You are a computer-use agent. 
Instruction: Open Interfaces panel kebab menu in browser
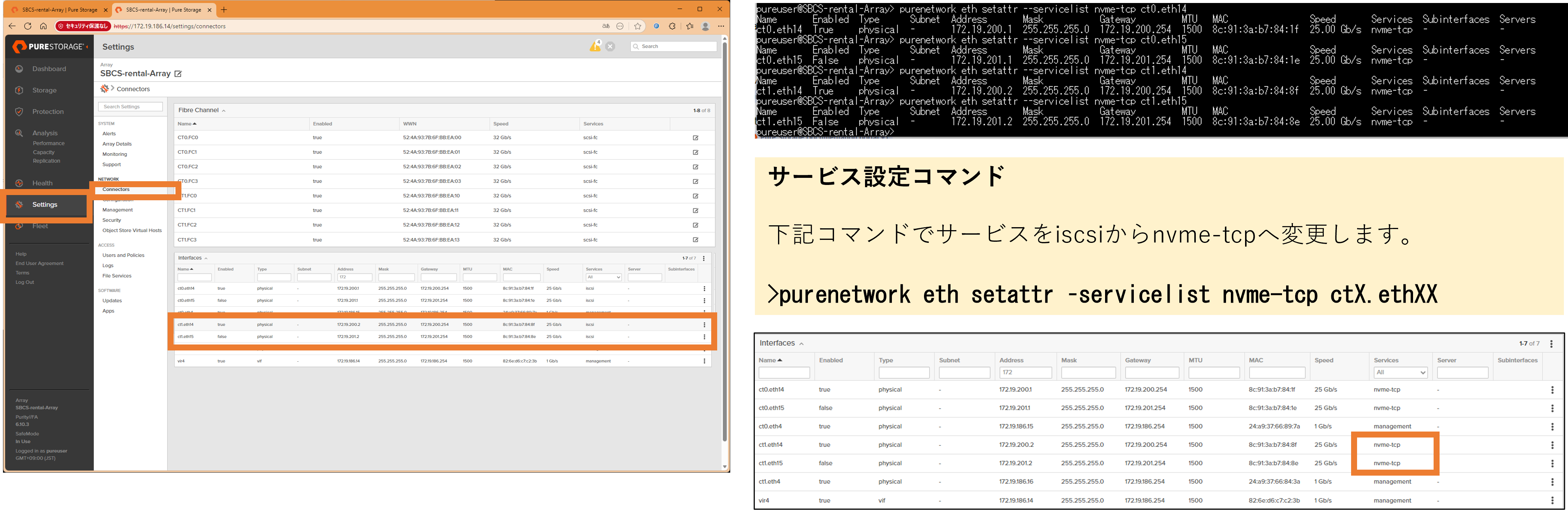[704, 258]
